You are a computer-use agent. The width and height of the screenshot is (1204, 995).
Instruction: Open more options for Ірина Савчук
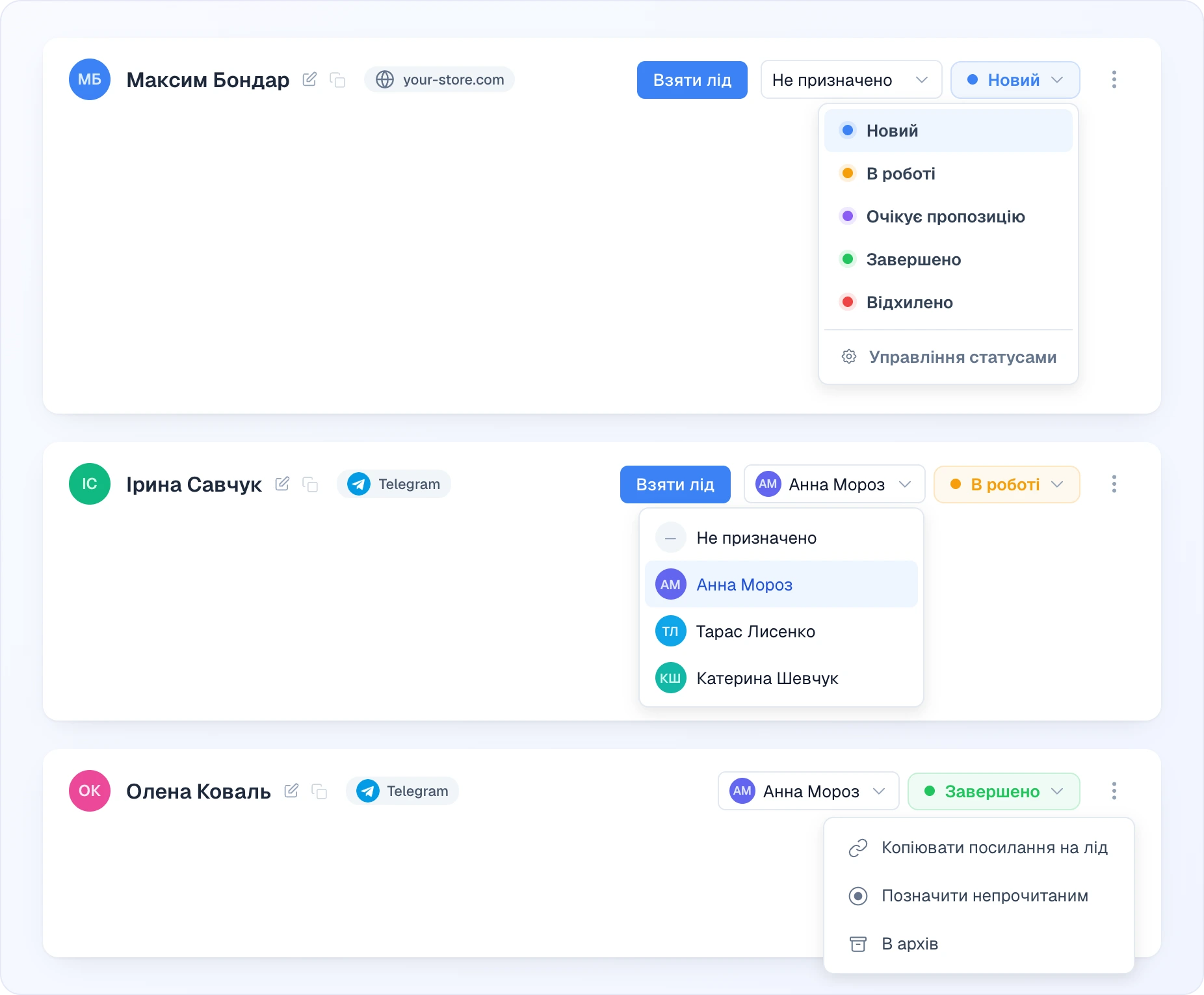(x=1114, y=484)
